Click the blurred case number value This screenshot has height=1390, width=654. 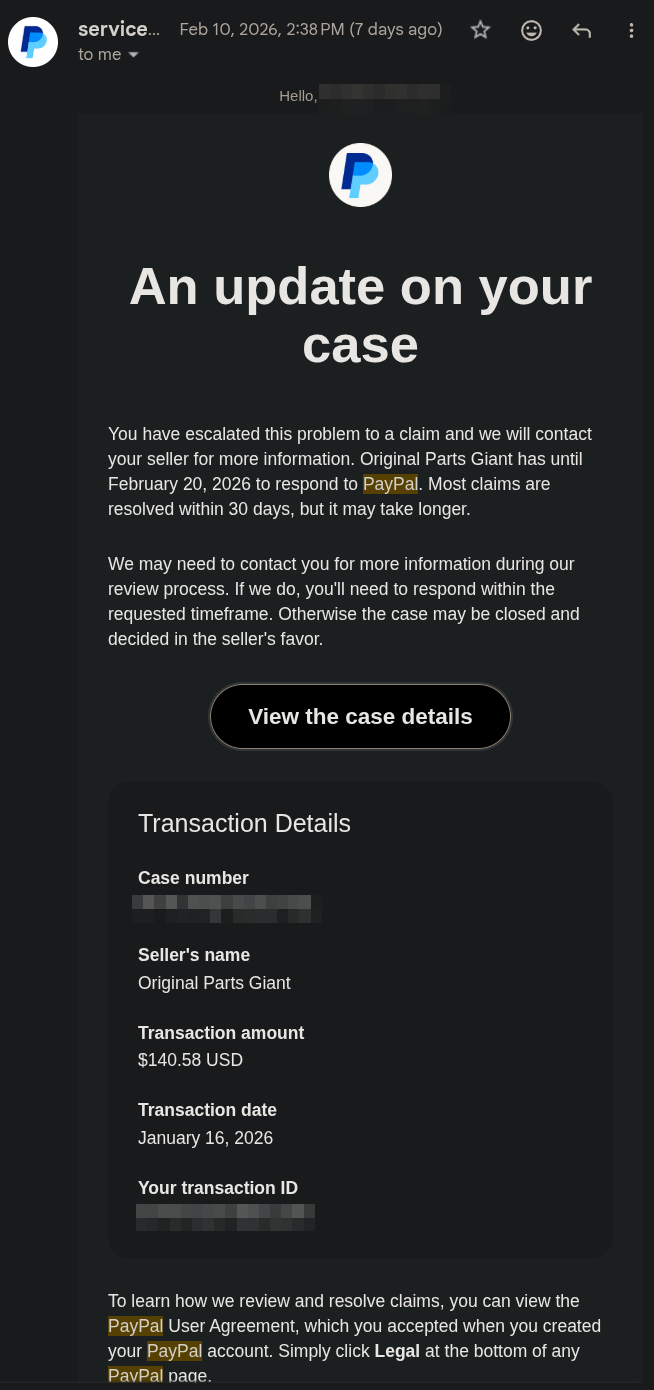(222, 908)
